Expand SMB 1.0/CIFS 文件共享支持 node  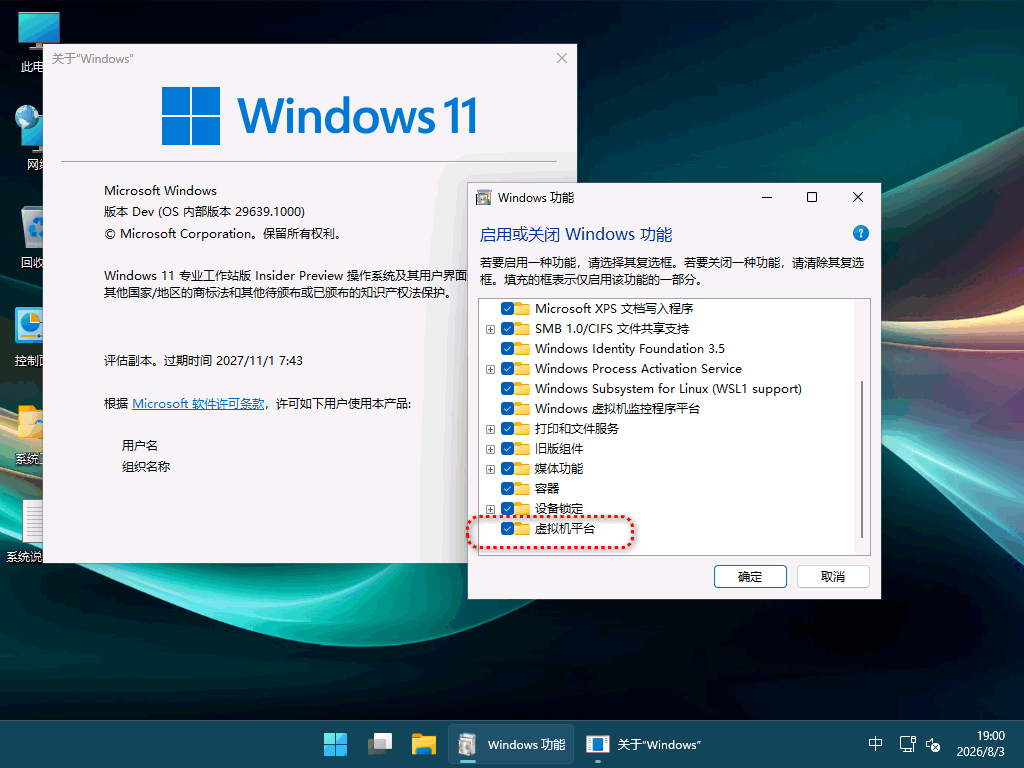tap(490, 329)
